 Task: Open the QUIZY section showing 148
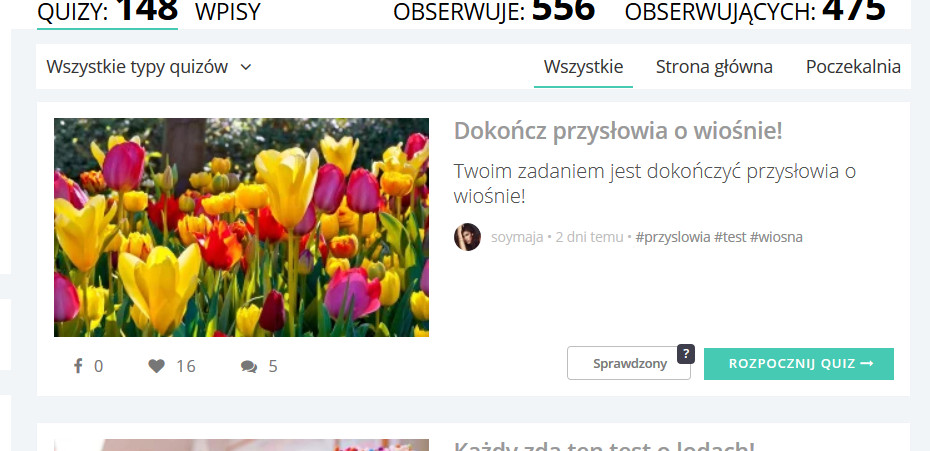[107, 11]
